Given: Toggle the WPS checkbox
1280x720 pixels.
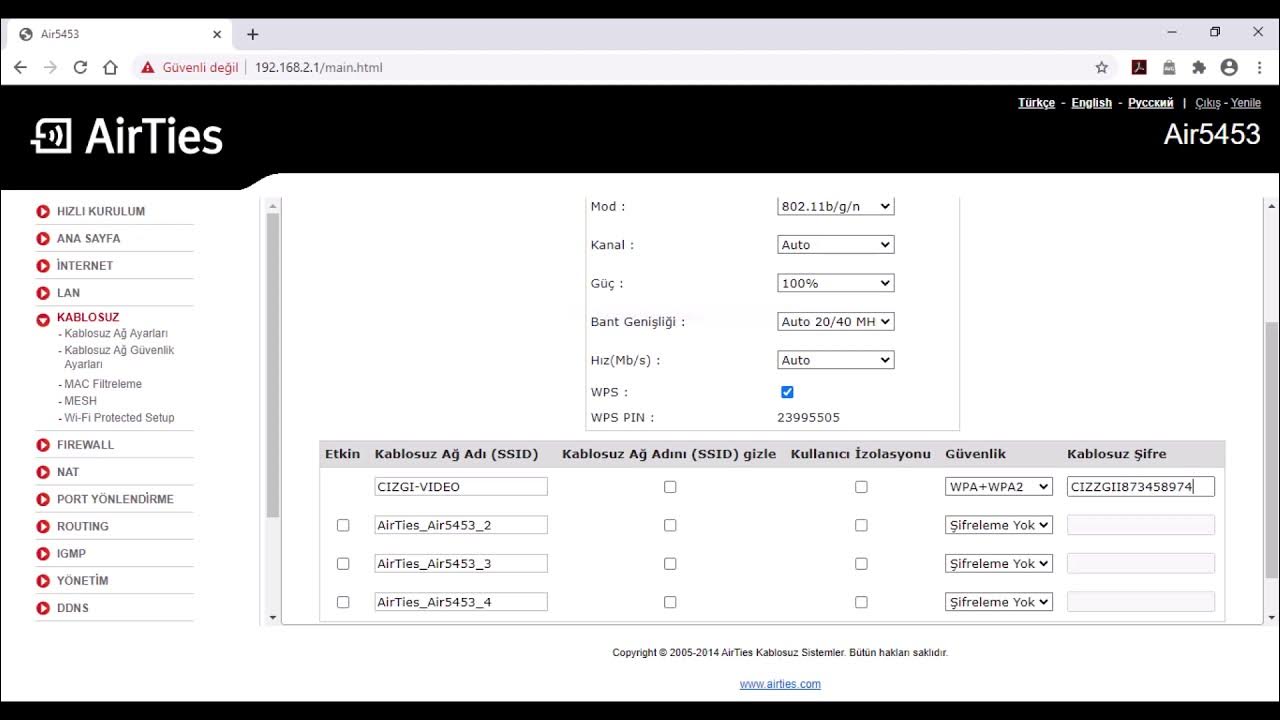Looking at the screenshot, I should [787, 392].
